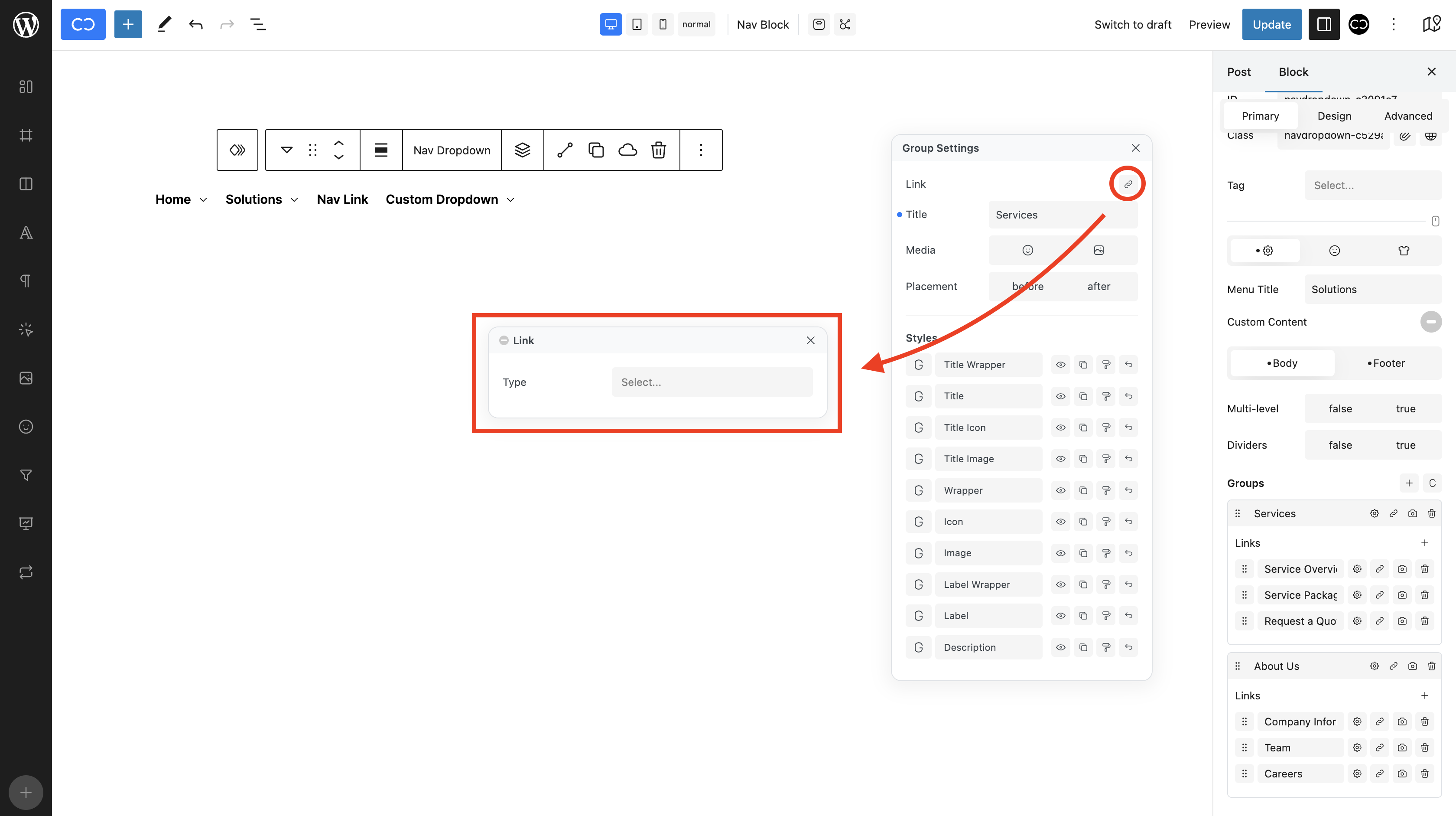This screenshot has width=1456, height=816.
Task: Expand the Solutions nav menu chevron
Action: tap(295, 199)
